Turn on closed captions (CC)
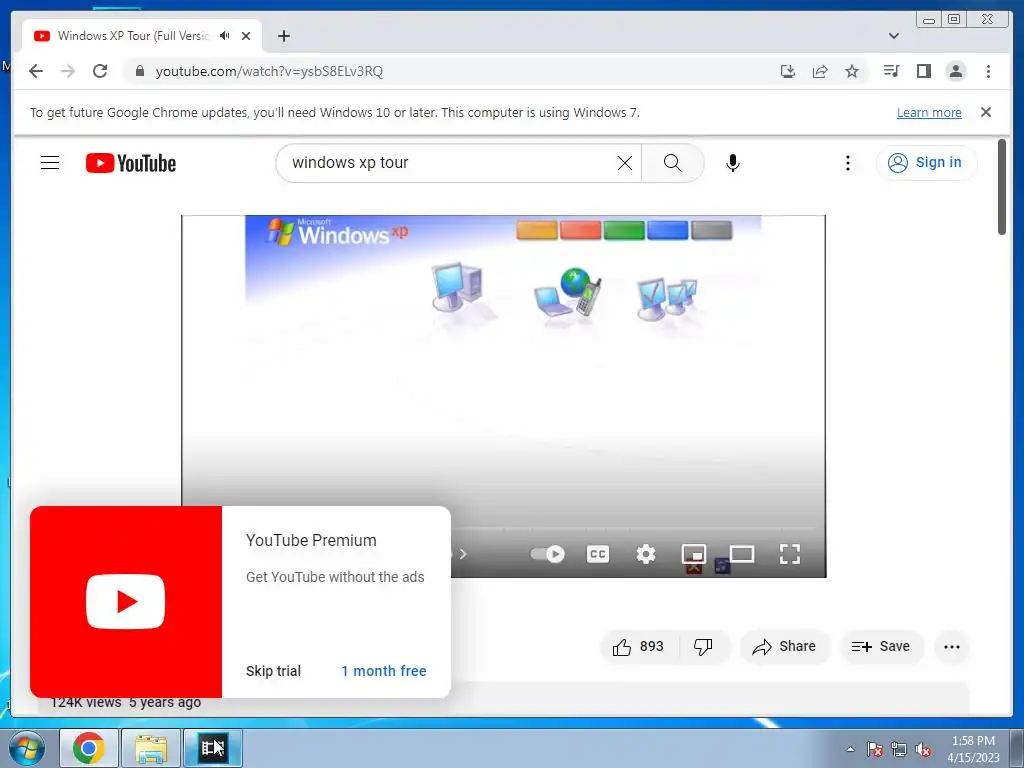The width and height of the screenshot is (1024, 768). 598,554
